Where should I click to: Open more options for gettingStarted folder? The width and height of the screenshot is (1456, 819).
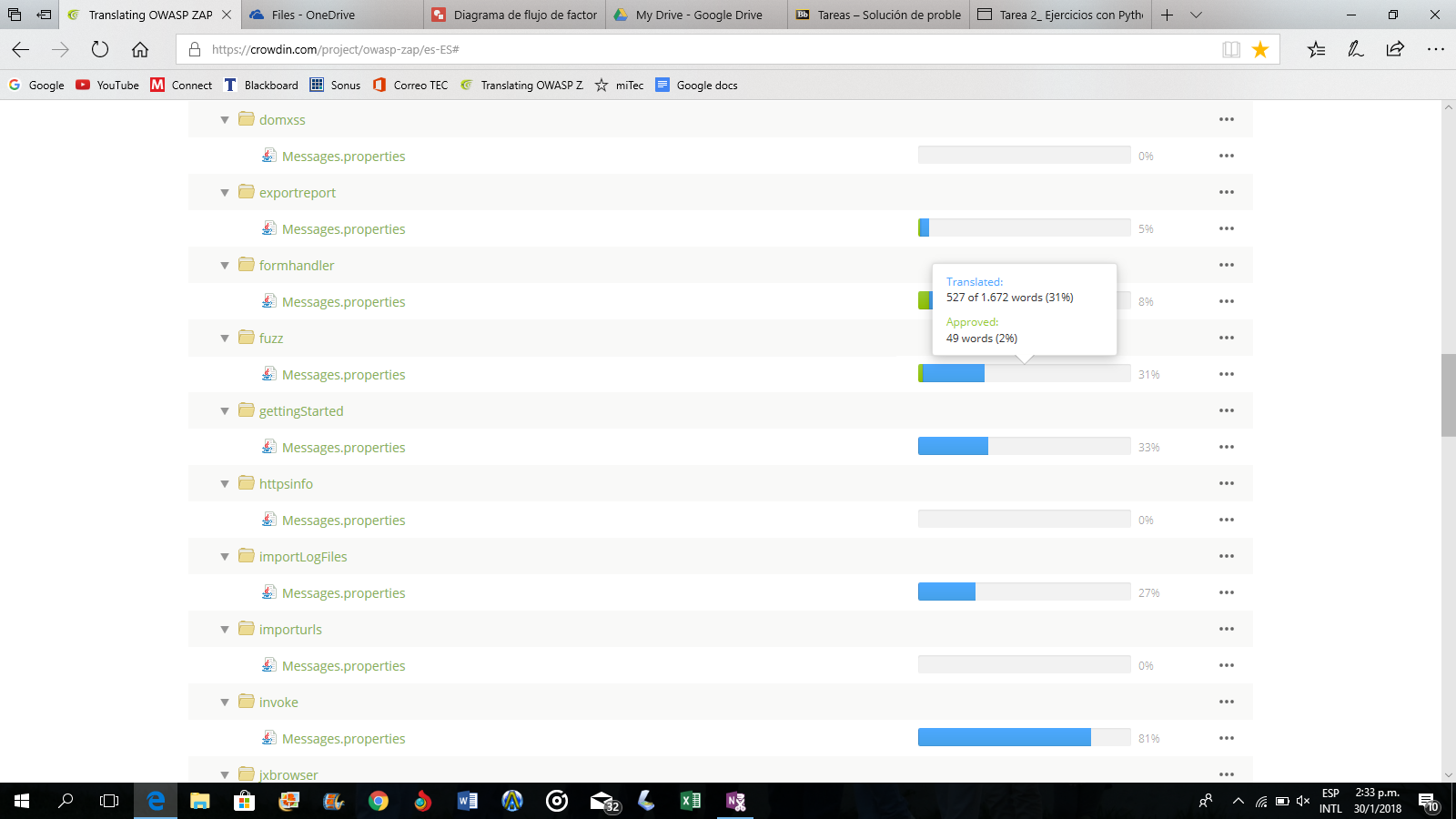pyautogui.click(x=1227, y=410)
